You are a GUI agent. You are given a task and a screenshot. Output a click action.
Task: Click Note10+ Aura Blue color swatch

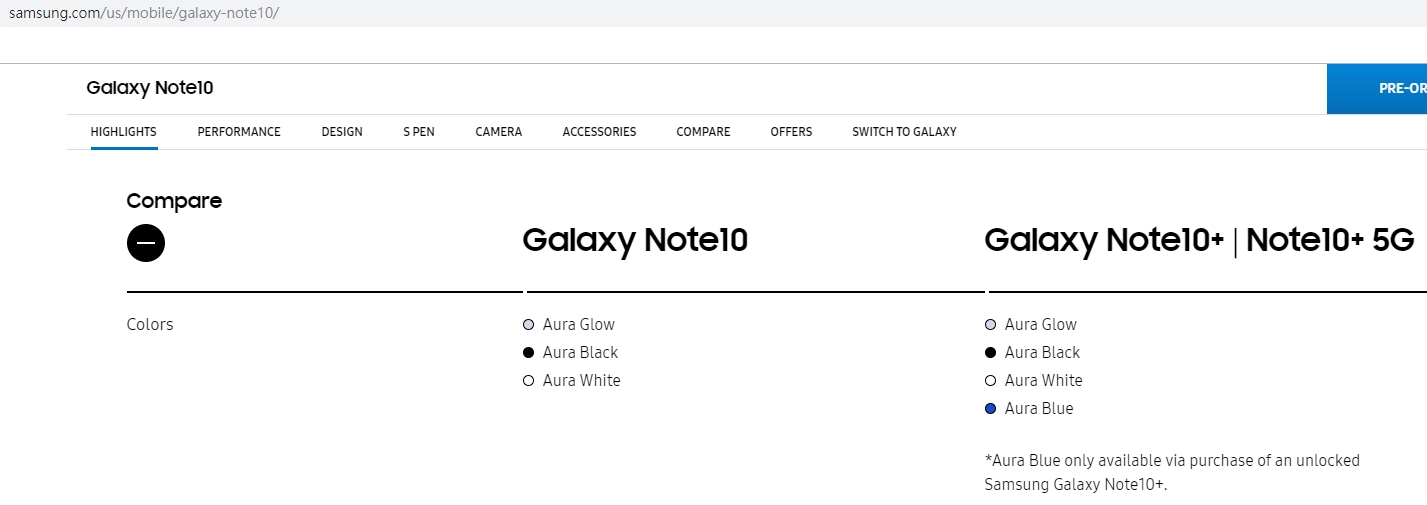tap(991, 409)
